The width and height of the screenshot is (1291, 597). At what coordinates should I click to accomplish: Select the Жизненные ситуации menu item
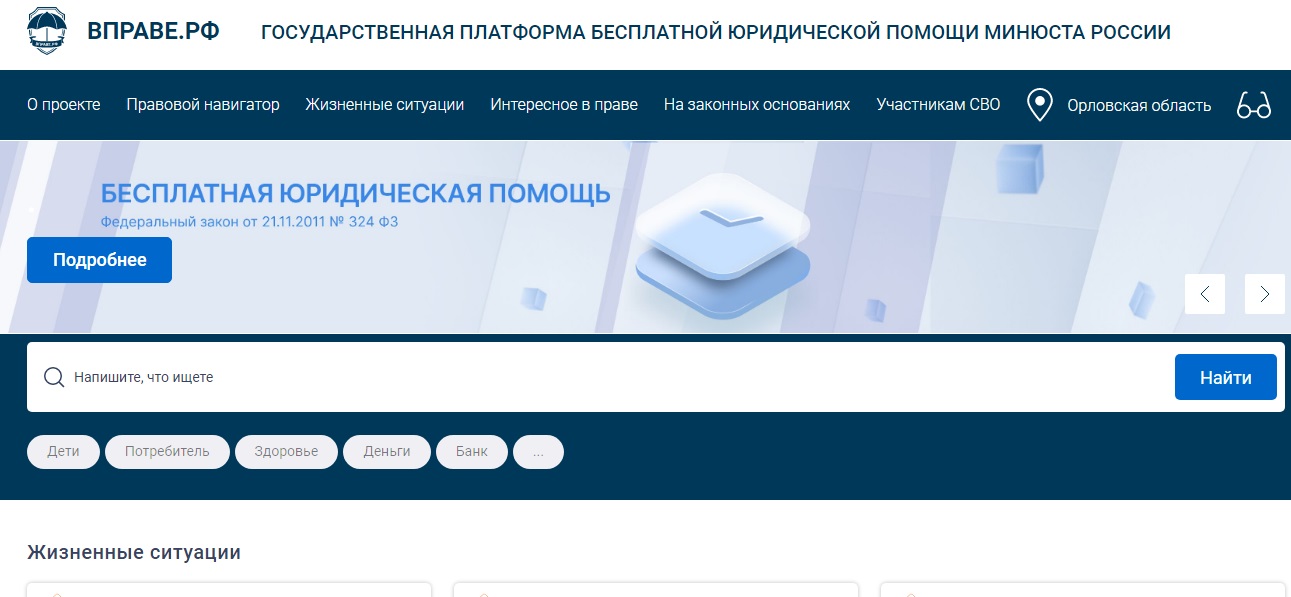point(385,105)
